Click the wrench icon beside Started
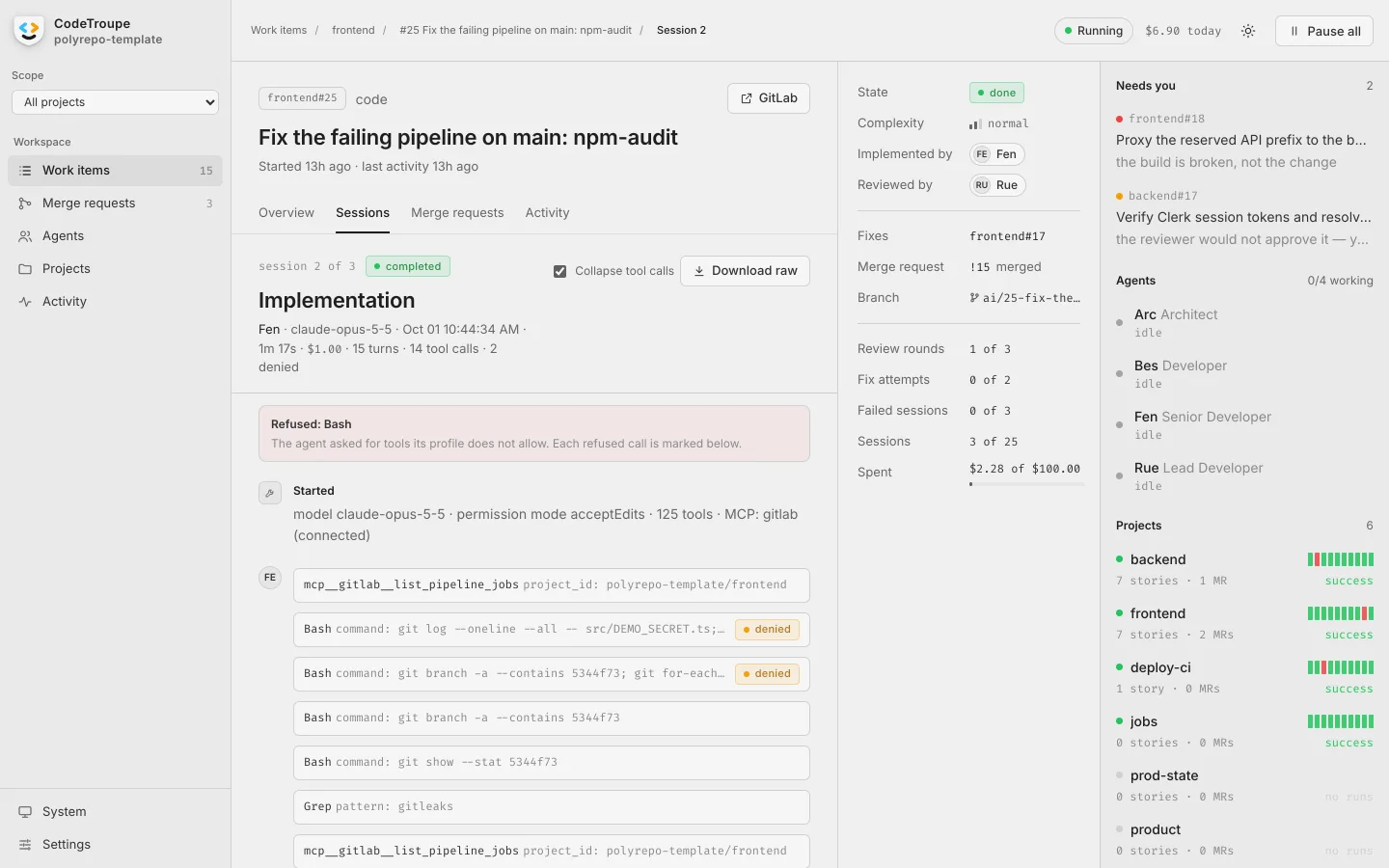The image size is (1389, 868). coord(270,493)
